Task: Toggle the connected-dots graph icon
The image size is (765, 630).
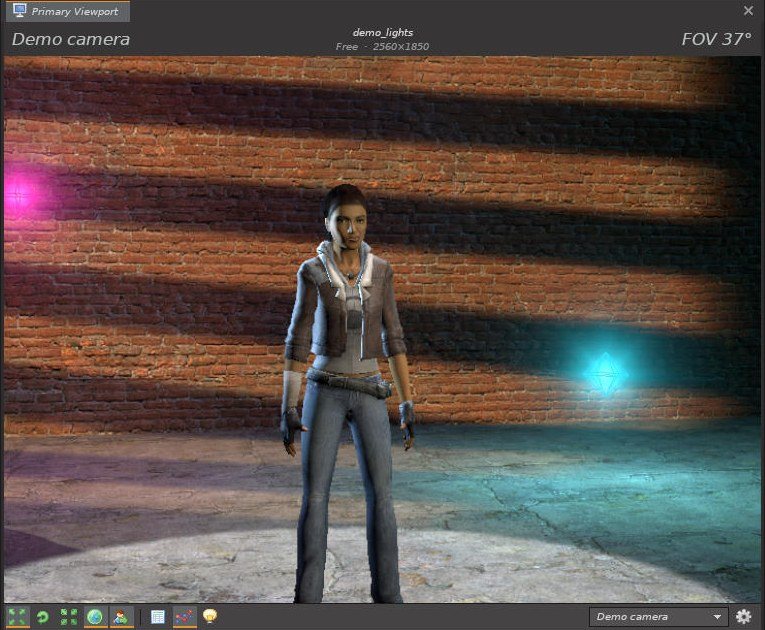Action: pos(184,617)
